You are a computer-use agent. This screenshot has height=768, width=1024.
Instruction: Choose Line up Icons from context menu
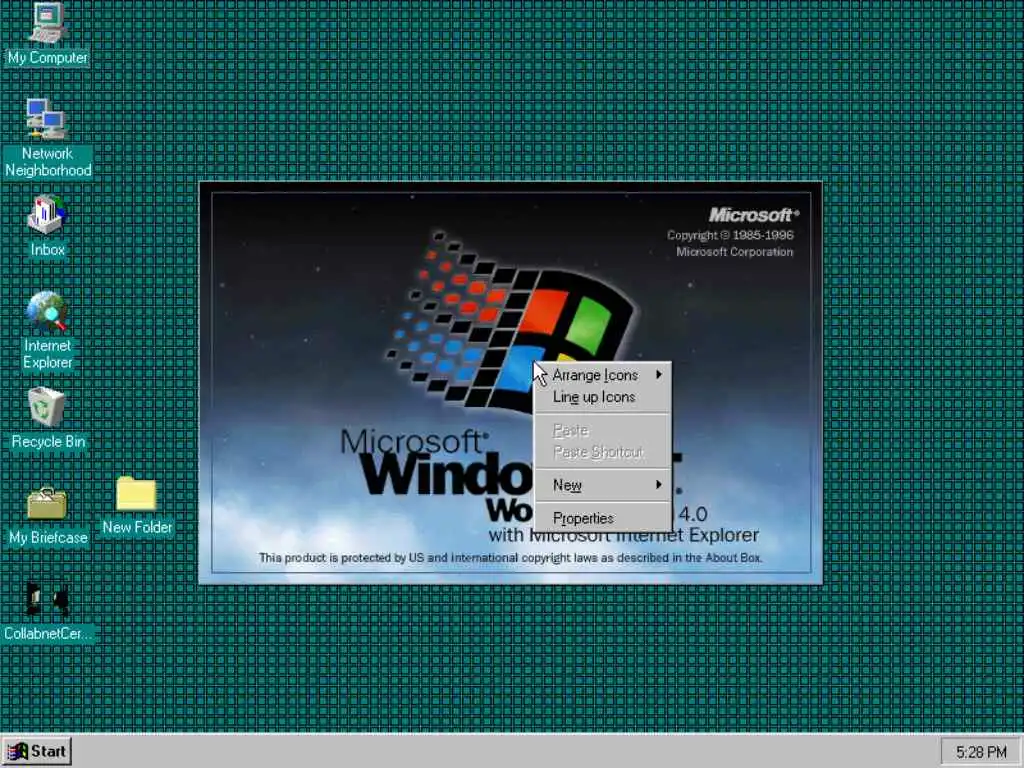click(603, 397)
